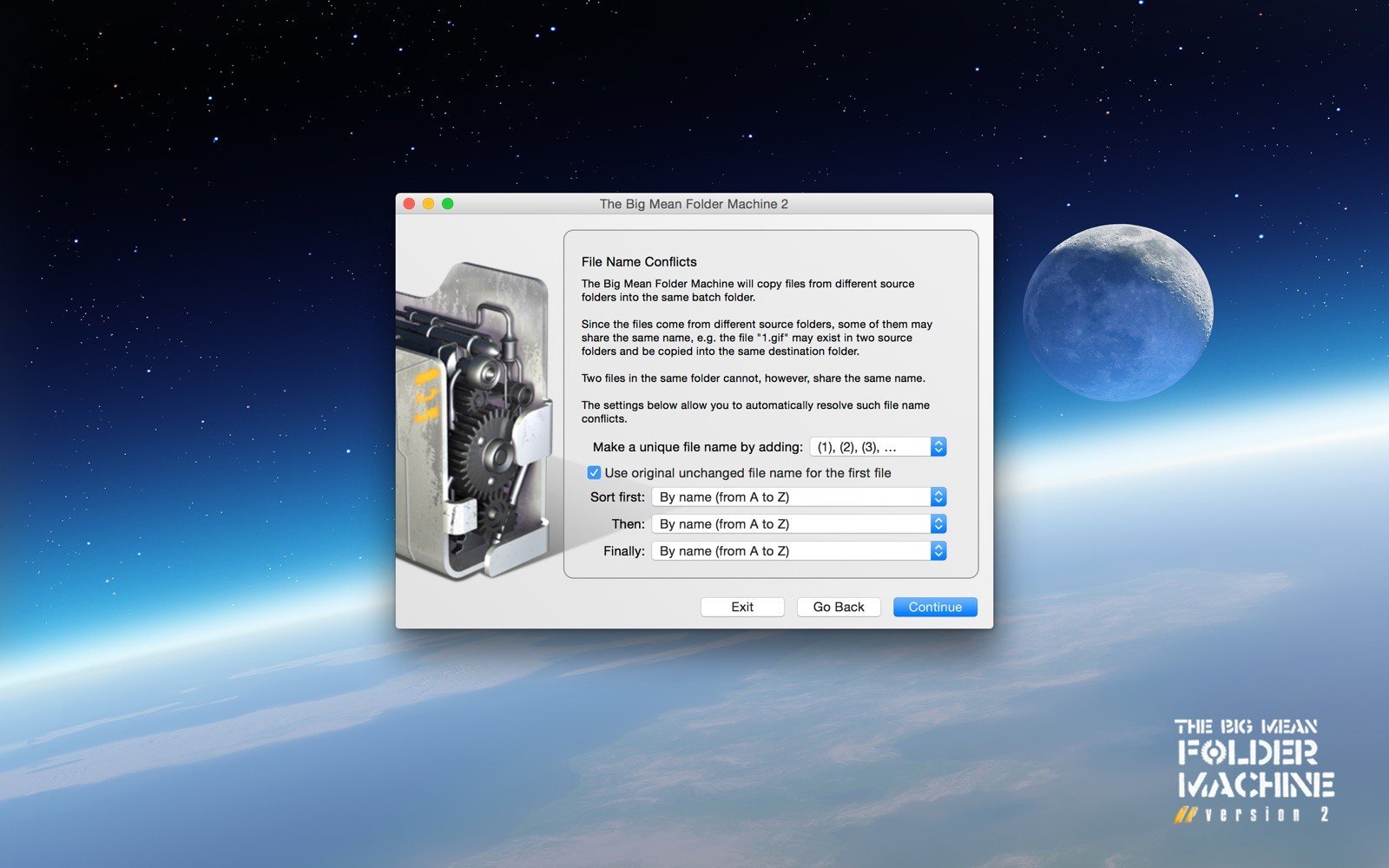
Task: Click the 'Use original unchanged file name' label
Action: (x=747, y=473)
